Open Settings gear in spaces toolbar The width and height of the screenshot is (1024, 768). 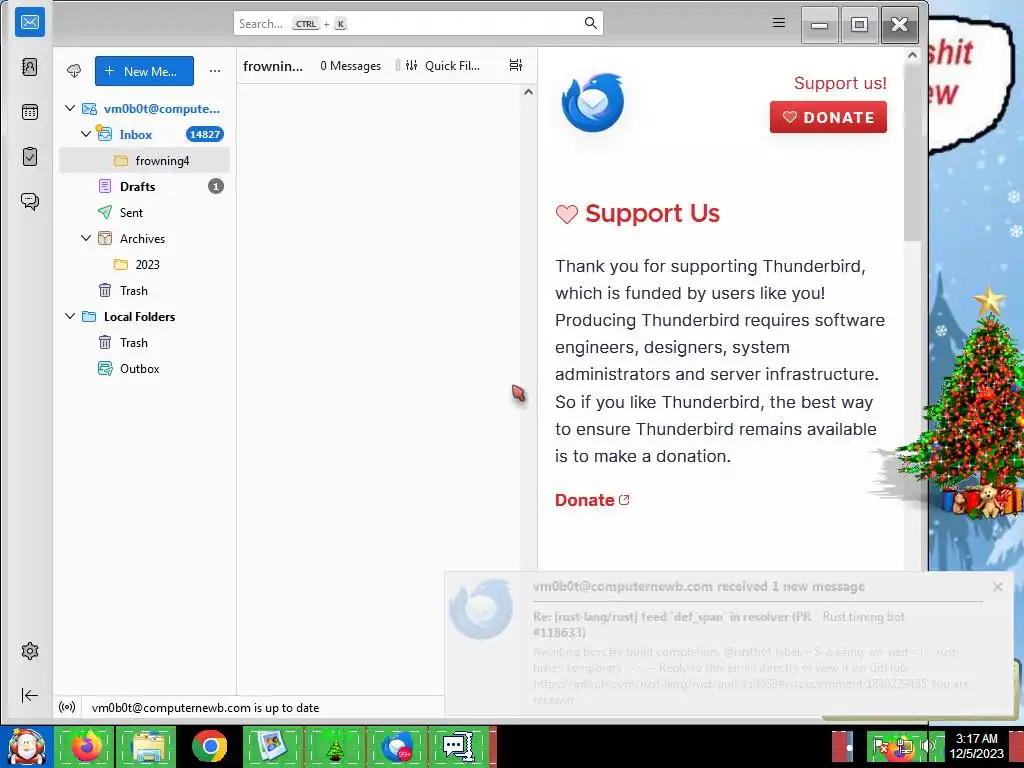point(29,651)
